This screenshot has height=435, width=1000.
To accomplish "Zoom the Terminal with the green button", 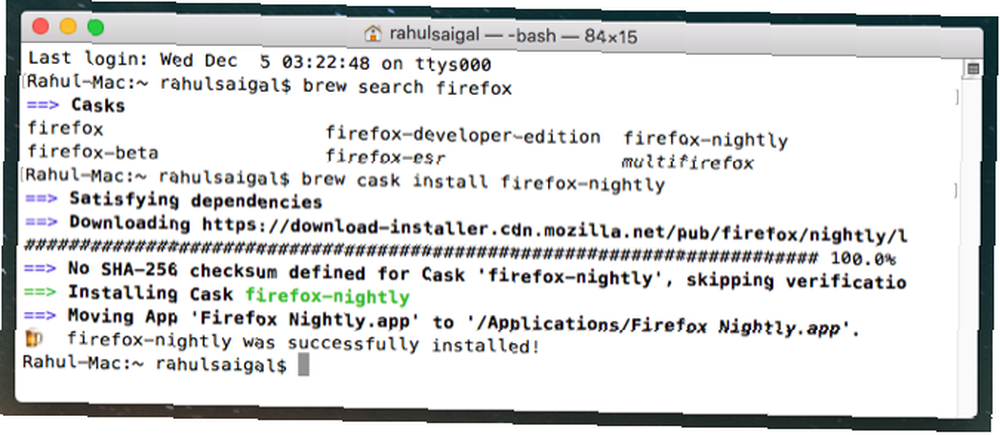I will click(96, 27).
